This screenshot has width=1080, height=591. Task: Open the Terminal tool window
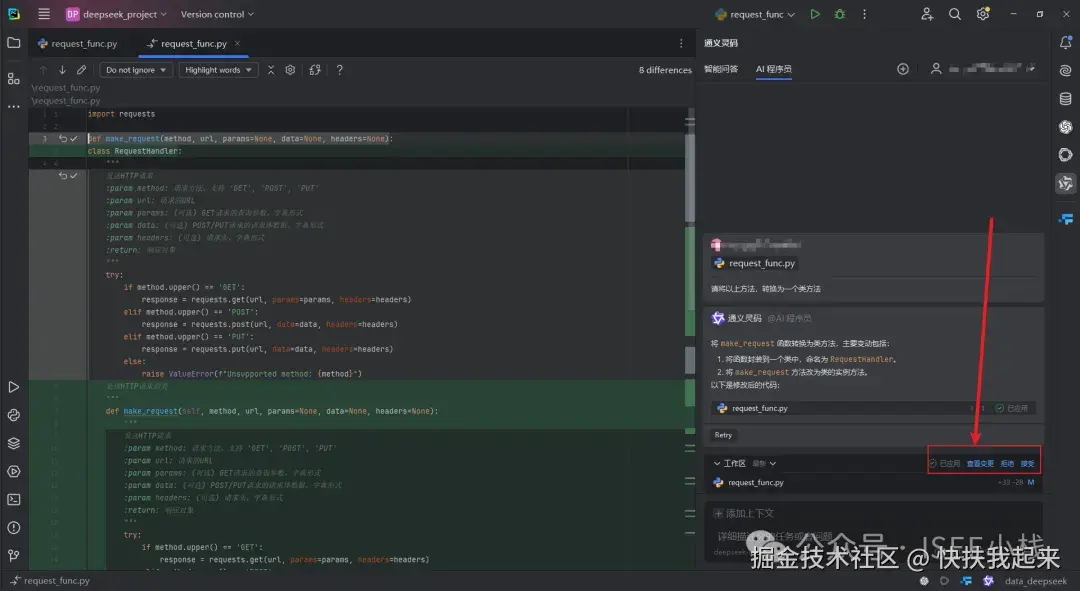14,499
